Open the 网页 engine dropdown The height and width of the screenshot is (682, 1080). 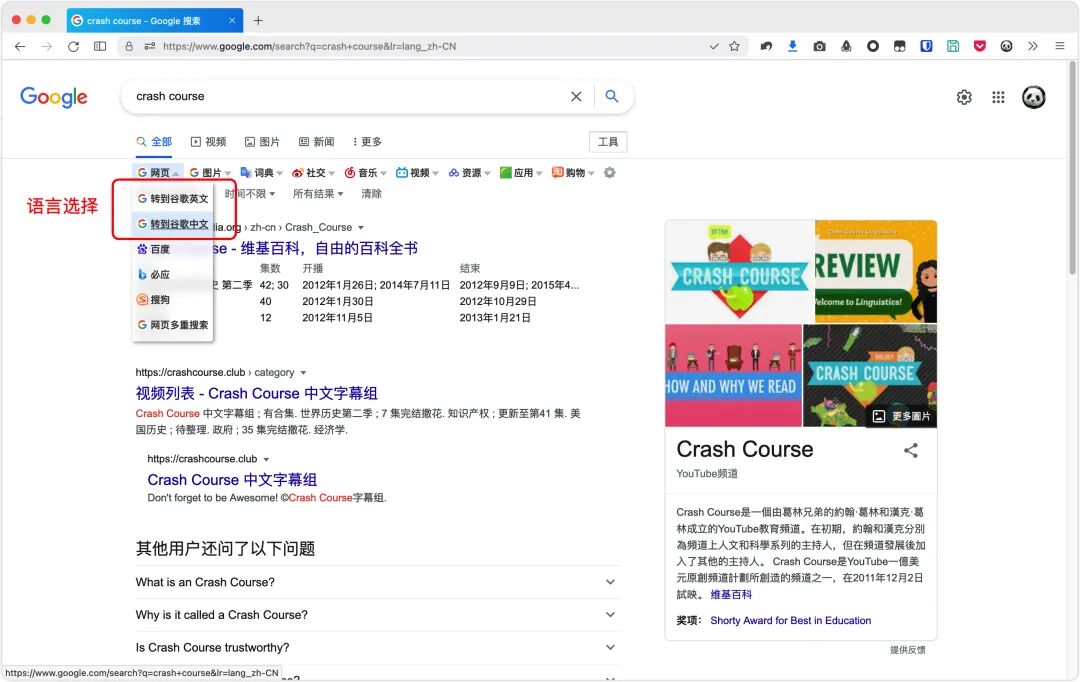coord(158,173)
